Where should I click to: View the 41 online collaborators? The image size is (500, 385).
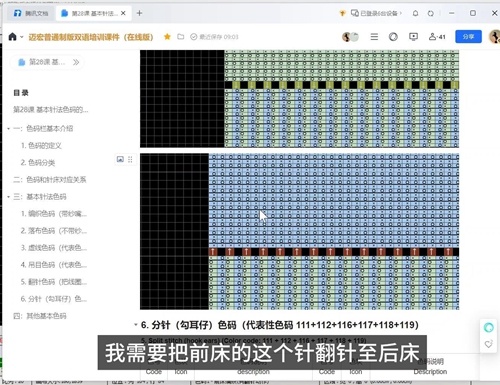(437, 37)
